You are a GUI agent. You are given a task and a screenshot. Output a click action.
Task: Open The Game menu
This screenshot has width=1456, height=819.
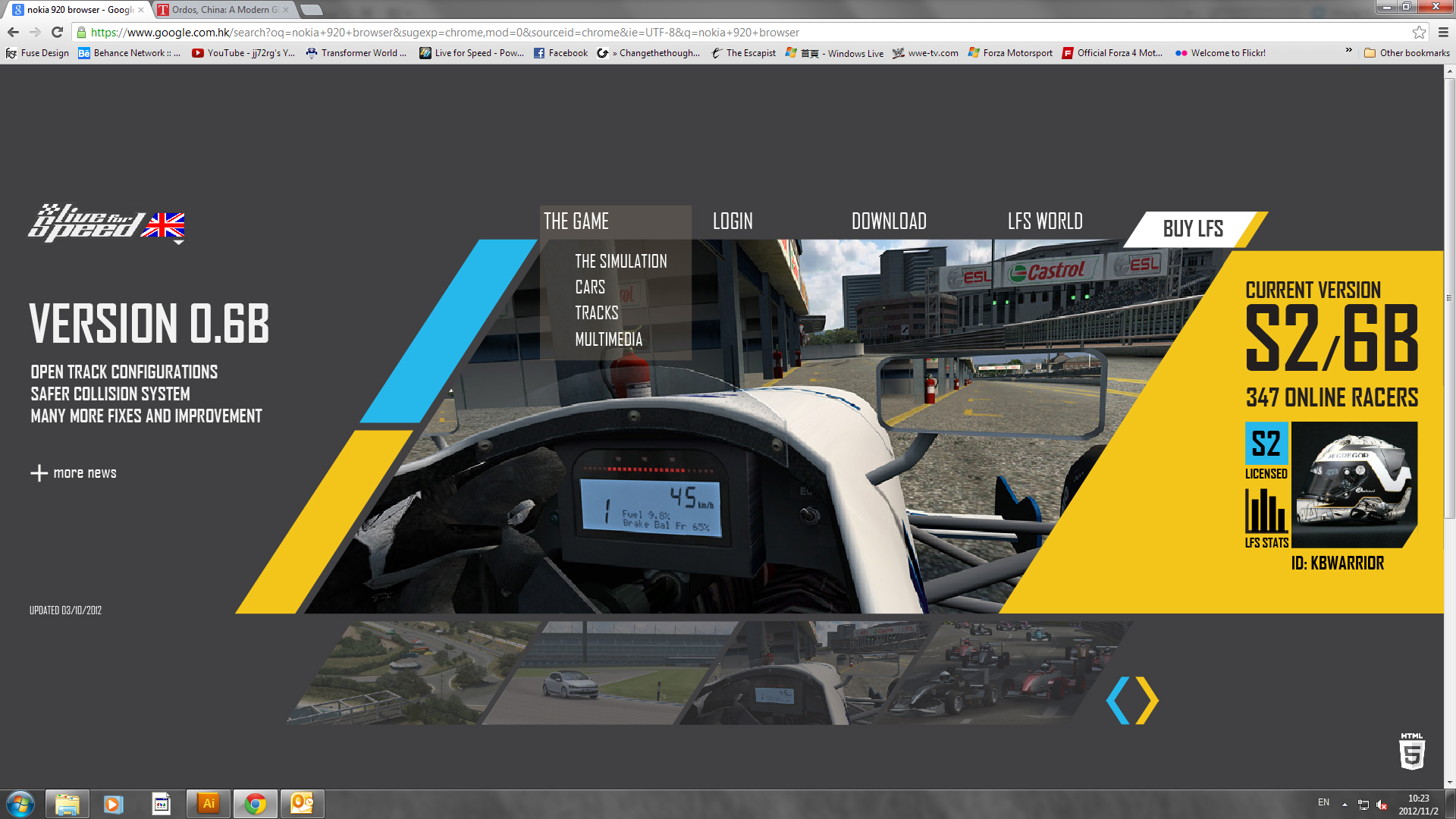[x=576, y=221]
